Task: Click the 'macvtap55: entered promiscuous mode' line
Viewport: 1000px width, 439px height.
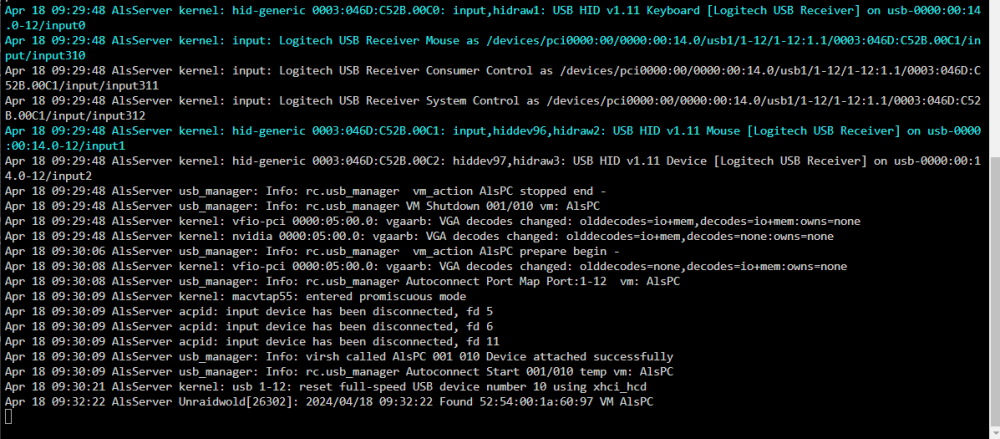Action: click(235, 297)
